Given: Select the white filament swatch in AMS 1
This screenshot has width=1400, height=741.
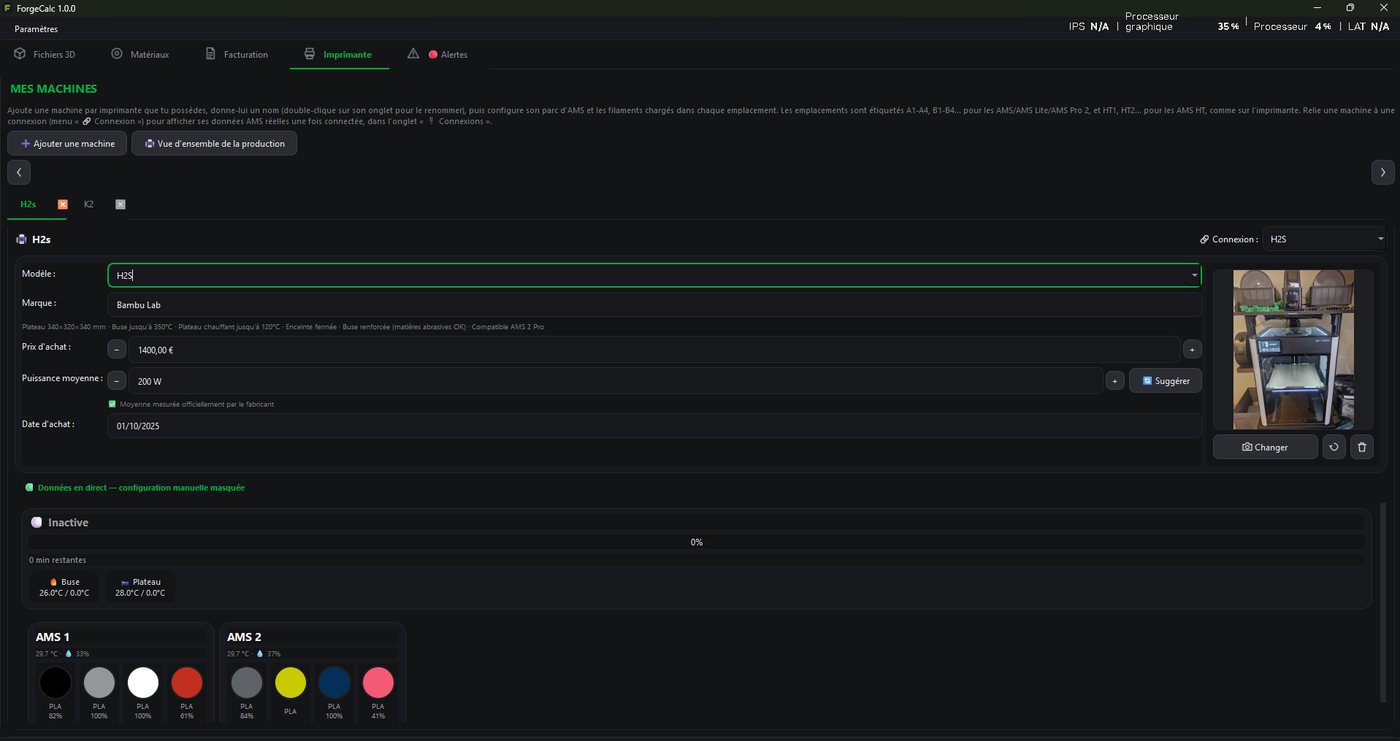Looking at the screenshot, I should tap(143, 683).
